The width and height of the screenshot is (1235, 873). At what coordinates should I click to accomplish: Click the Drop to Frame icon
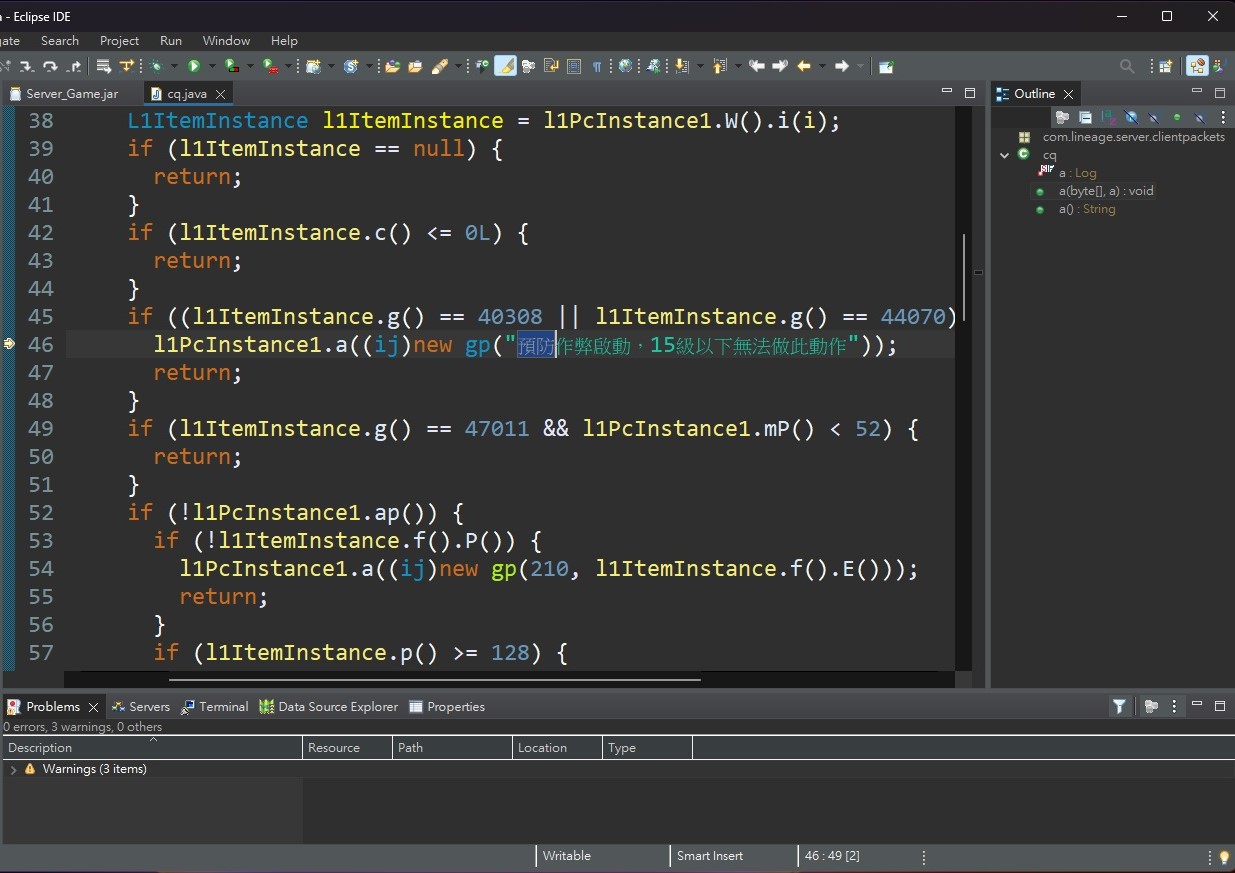click(104, 66)
